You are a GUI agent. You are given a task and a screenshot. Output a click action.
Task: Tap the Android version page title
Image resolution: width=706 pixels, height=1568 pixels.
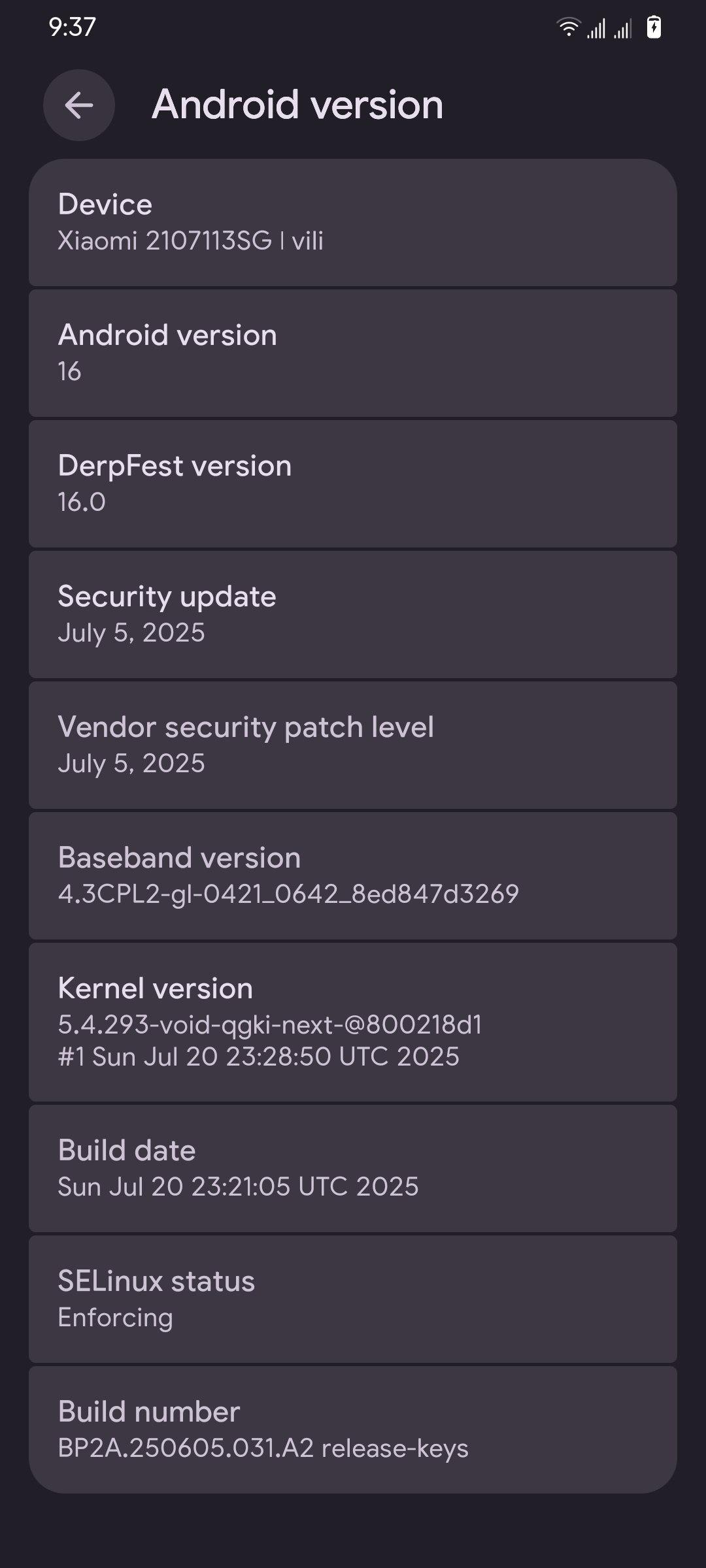point(297,105)
